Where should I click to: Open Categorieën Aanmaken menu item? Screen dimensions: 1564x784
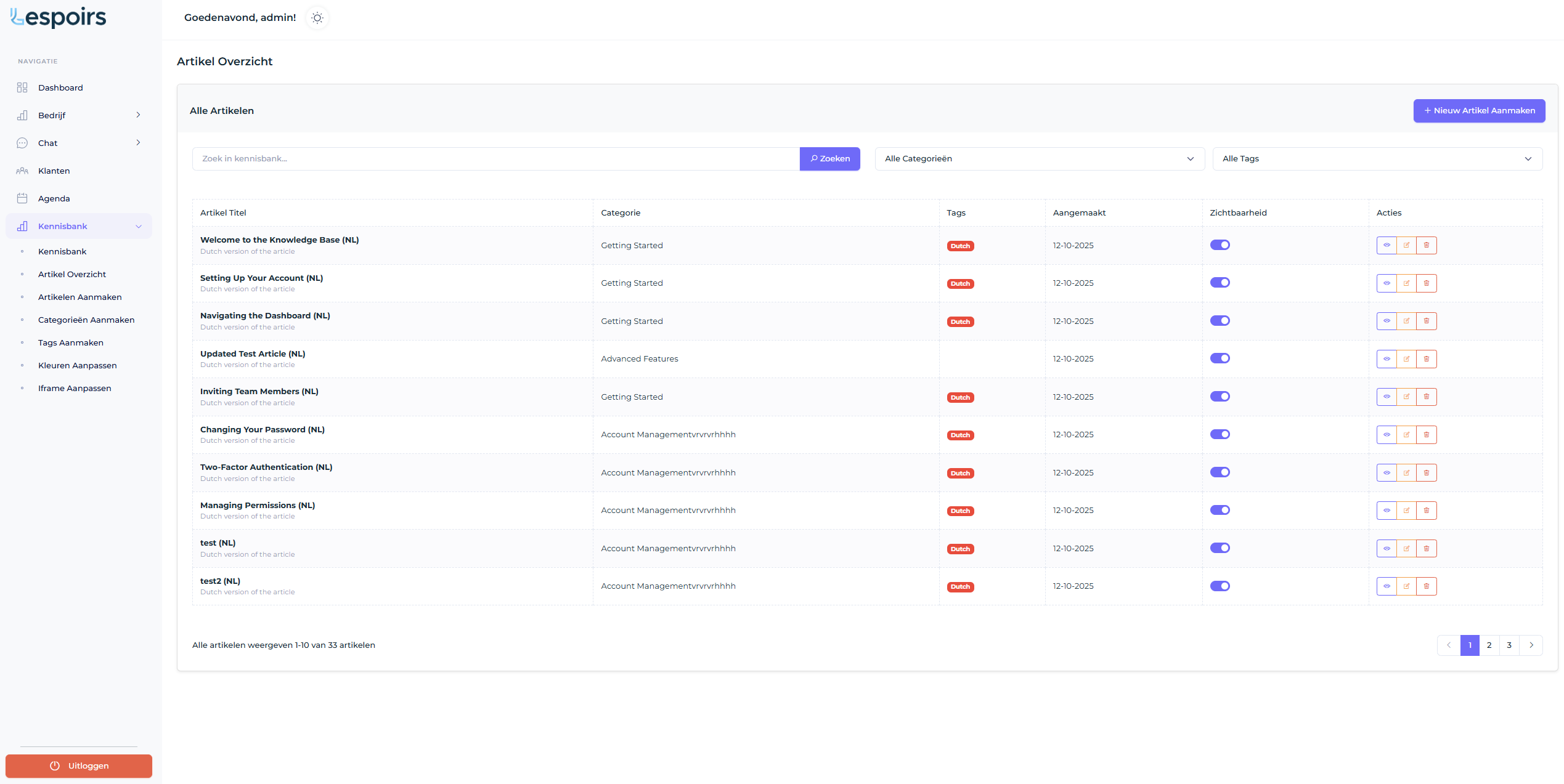coord(86,320)
